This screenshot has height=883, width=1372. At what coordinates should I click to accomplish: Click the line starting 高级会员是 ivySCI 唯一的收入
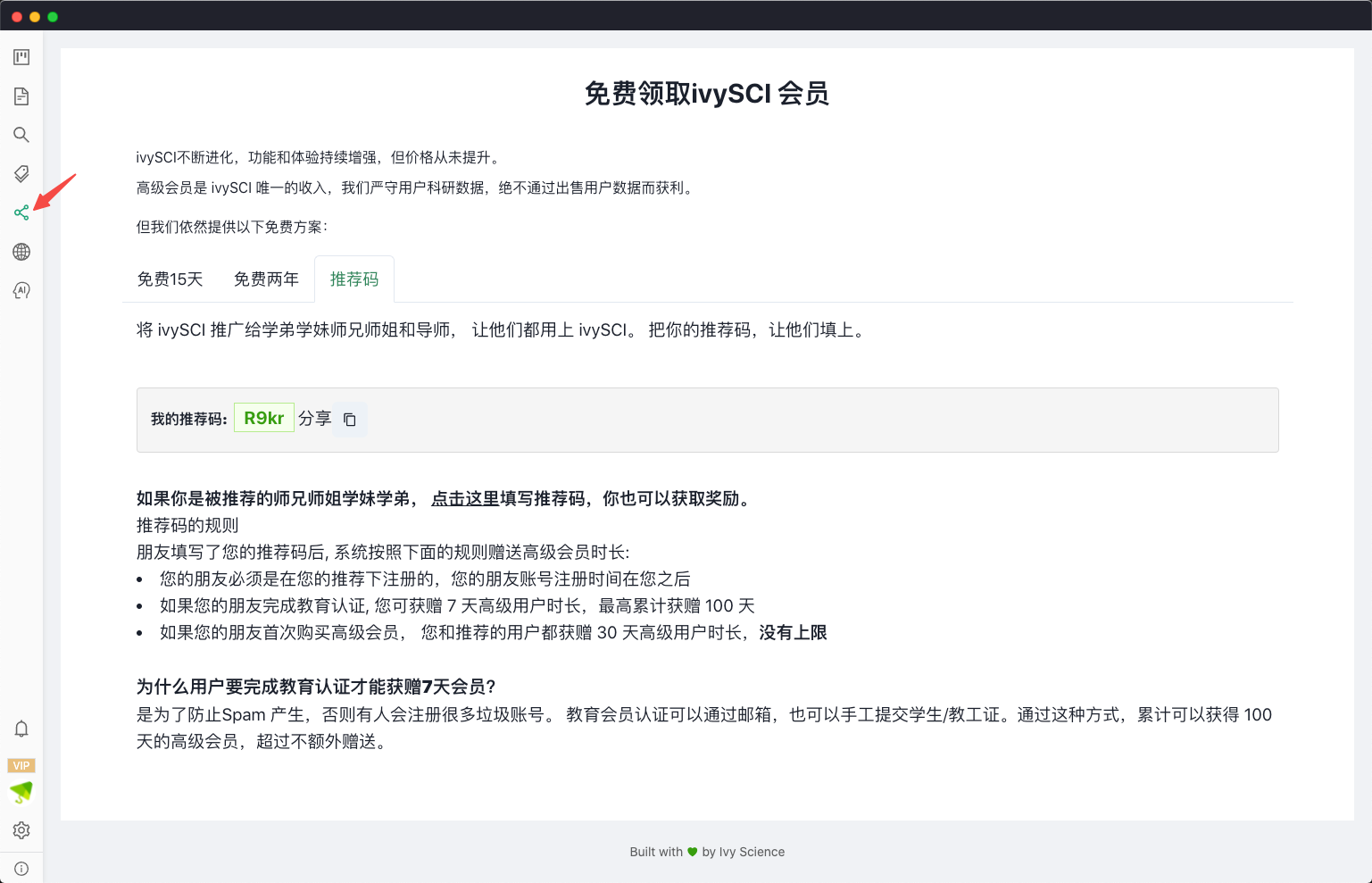(x=416, y=187)
